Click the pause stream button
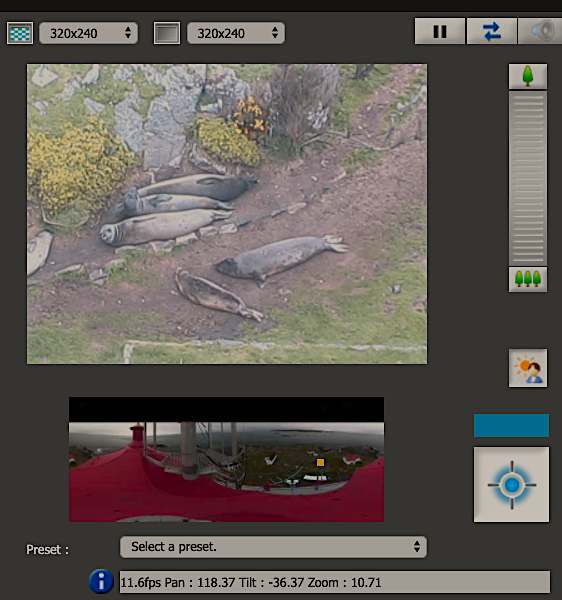Image resolution: width=562 pixels, height=600 pixels. click(440, 31)
